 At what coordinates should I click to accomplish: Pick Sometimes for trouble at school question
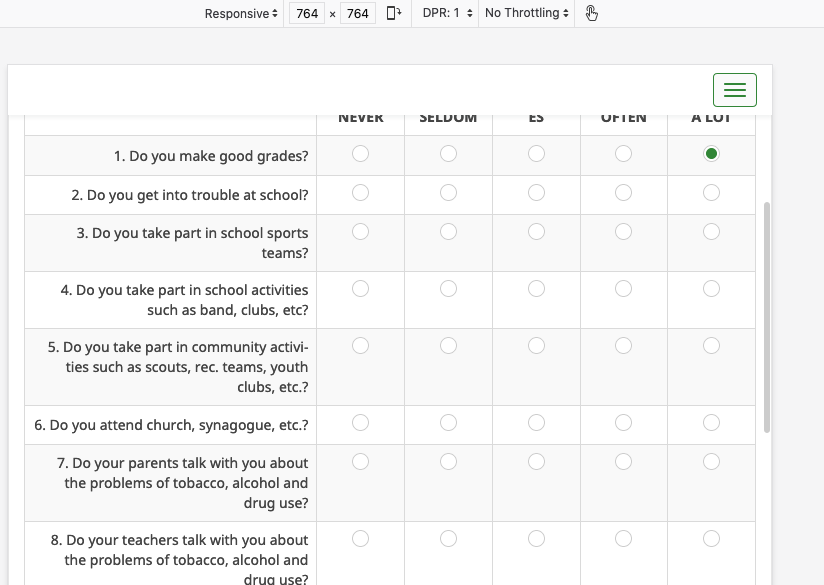[536, 193]
